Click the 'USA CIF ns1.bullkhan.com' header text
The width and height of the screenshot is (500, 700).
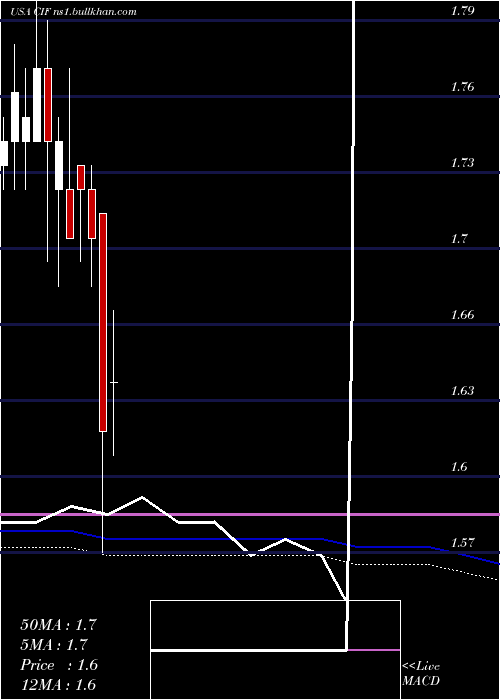(74, 12)
